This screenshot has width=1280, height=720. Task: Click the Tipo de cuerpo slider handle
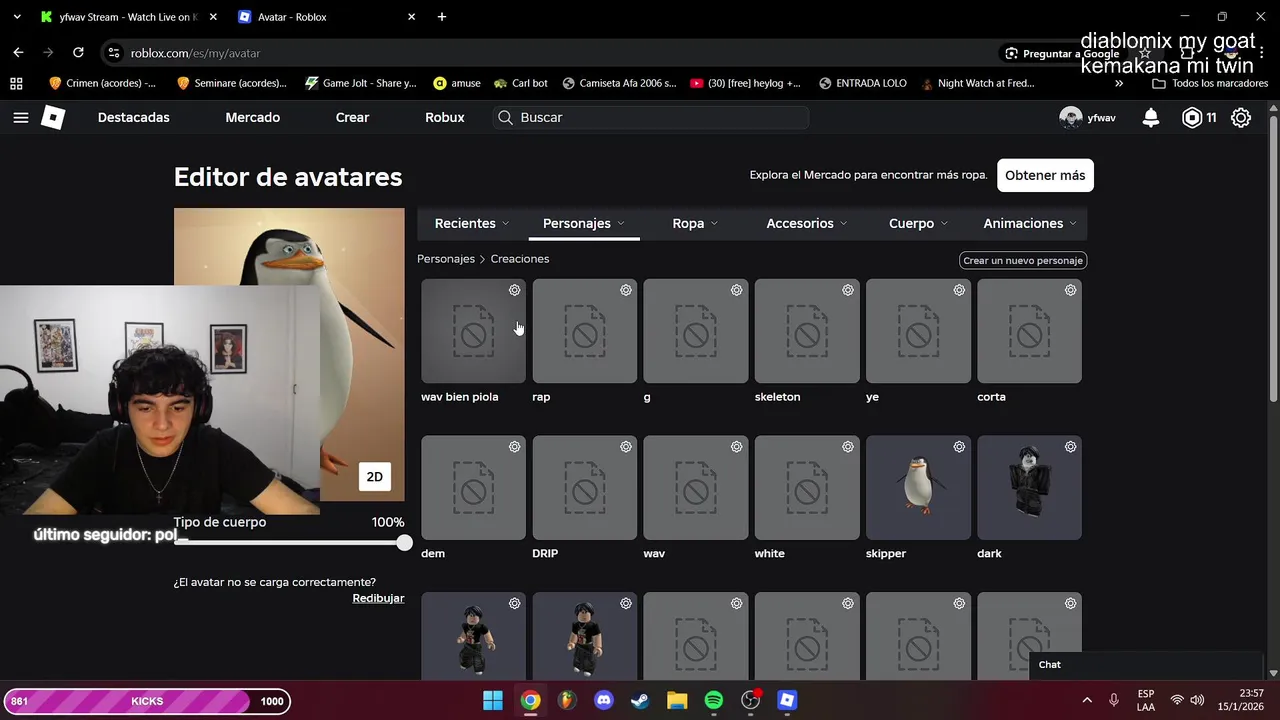pos(403,543)
